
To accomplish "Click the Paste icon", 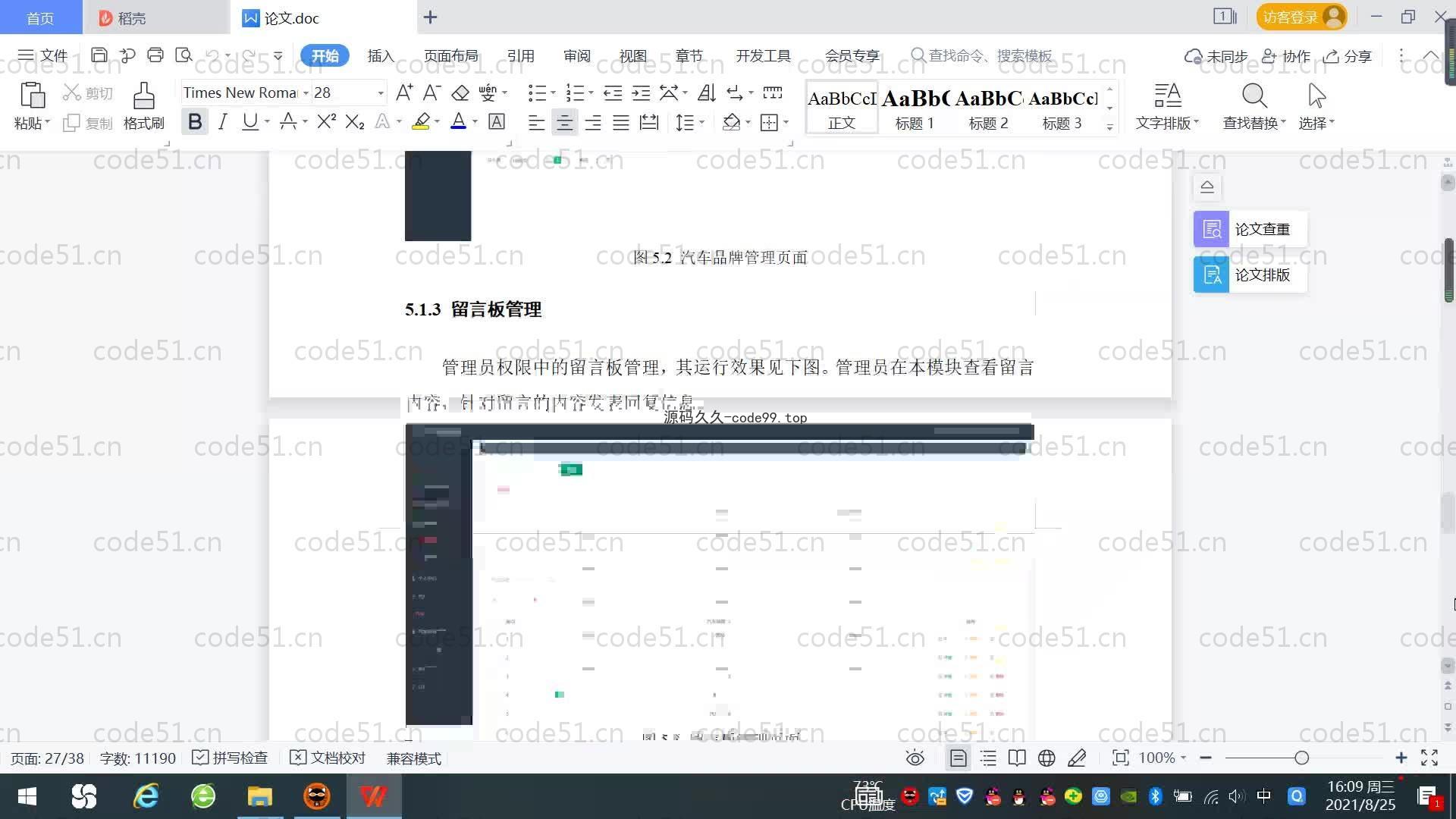I will (32, 96).
